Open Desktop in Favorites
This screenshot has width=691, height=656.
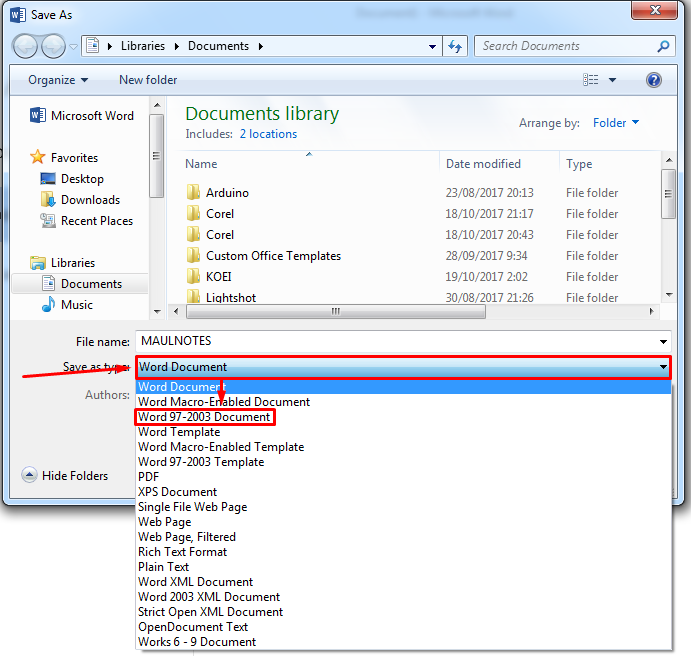pos(72,179)
